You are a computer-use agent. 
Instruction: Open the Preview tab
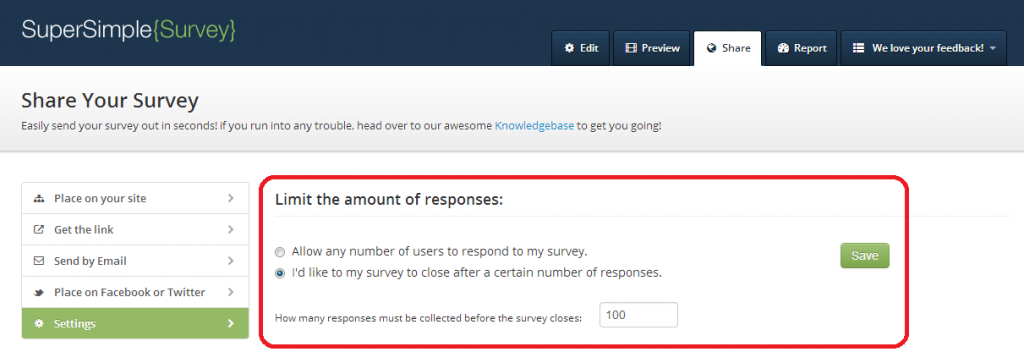pyautogui.click(x=651, y=48)
